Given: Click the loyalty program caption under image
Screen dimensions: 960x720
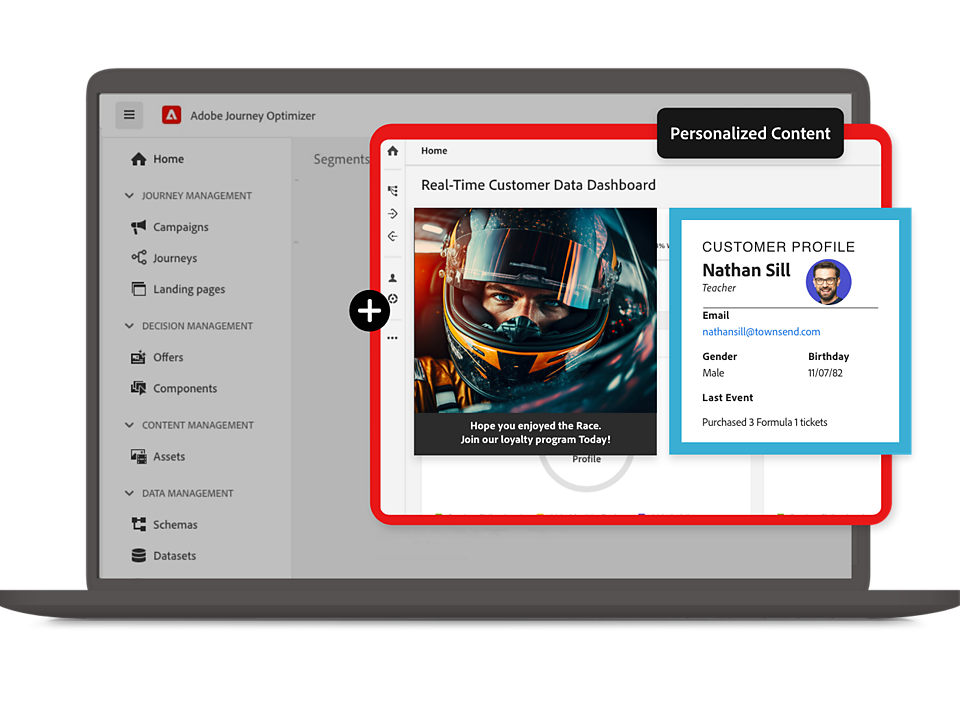Looking at the screenshot, I should [x=535, y=433].
